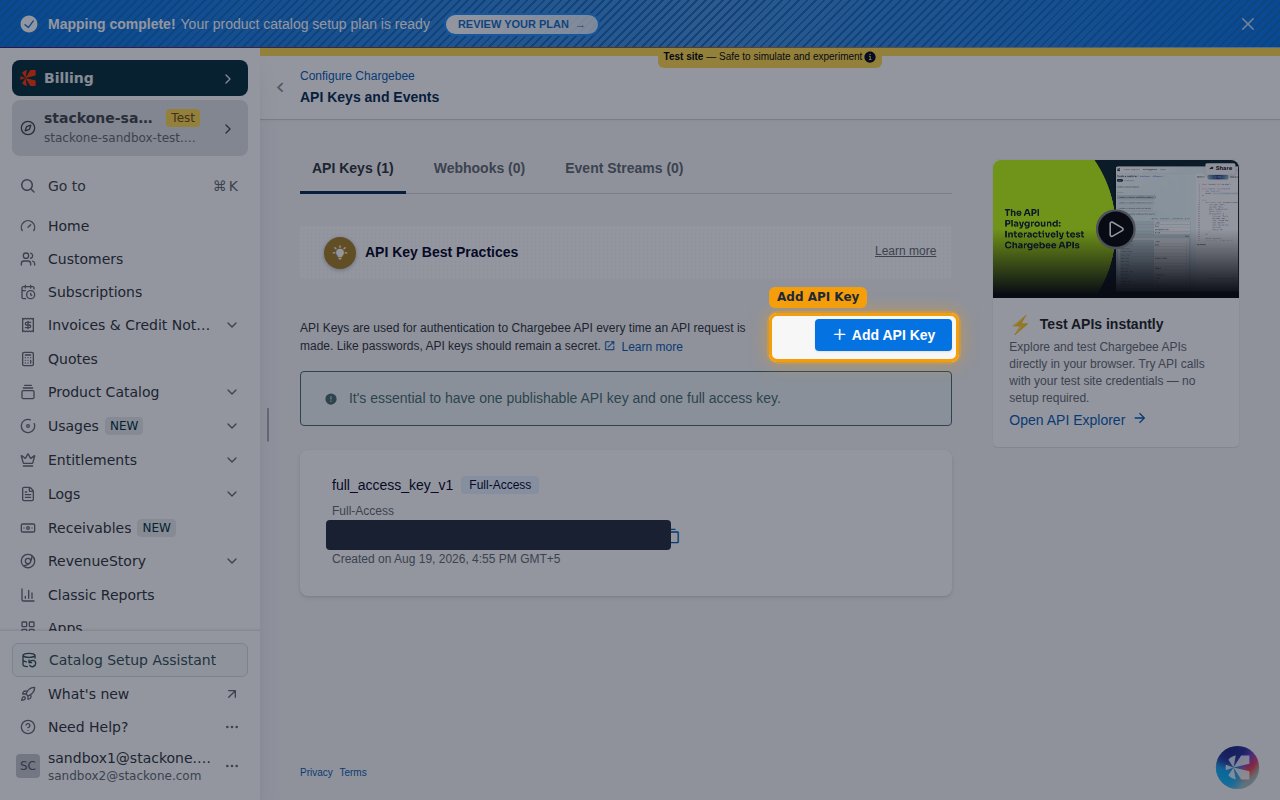Screen dimensions: 1280x800
Task: Open the Billing product switcher
Action: [130, 78]
